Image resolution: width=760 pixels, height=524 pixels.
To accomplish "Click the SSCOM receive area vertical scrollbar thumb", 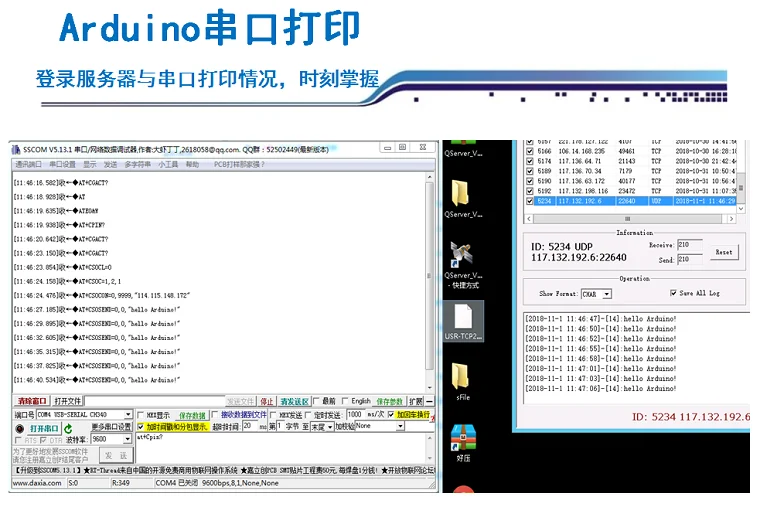I will click(x=429, y=276).
